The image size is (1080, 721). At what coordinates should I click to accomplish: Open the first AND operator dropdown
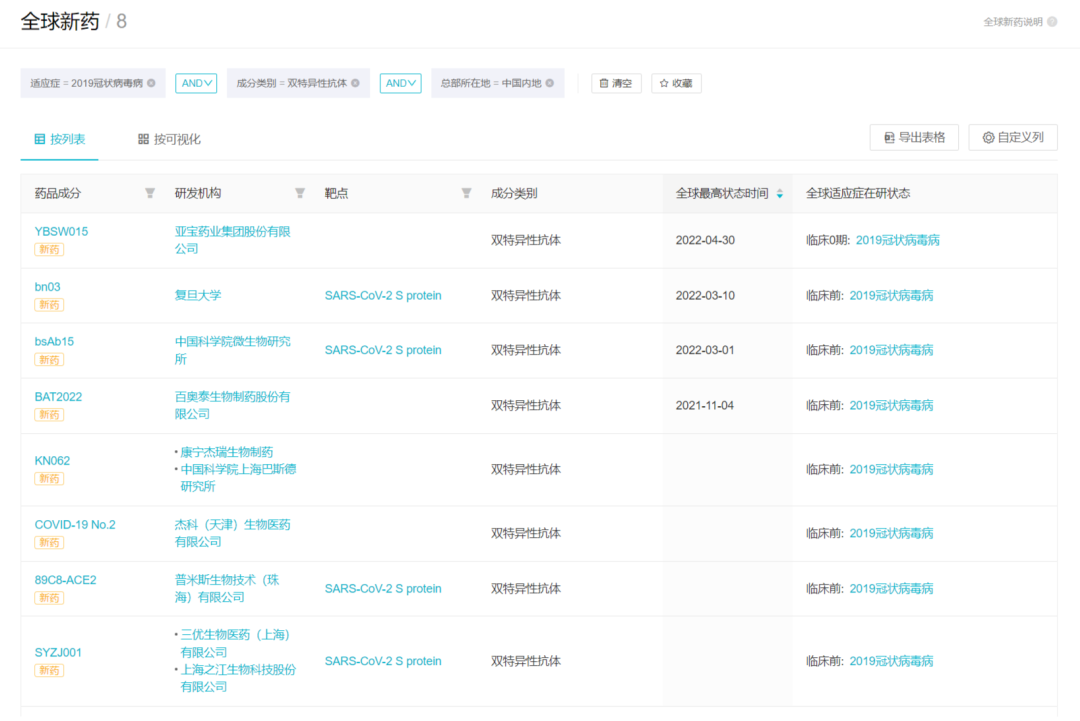click(196, 83)
